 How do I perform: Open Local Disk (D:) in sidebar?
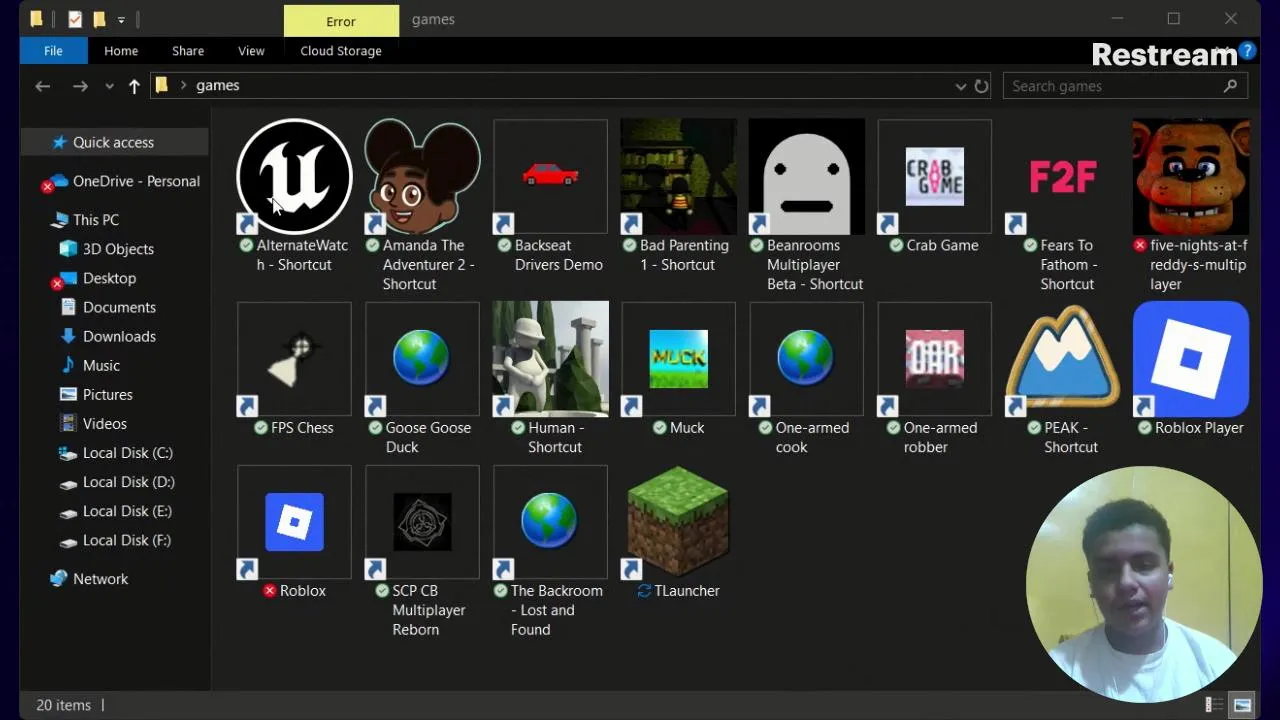(129, 482)
